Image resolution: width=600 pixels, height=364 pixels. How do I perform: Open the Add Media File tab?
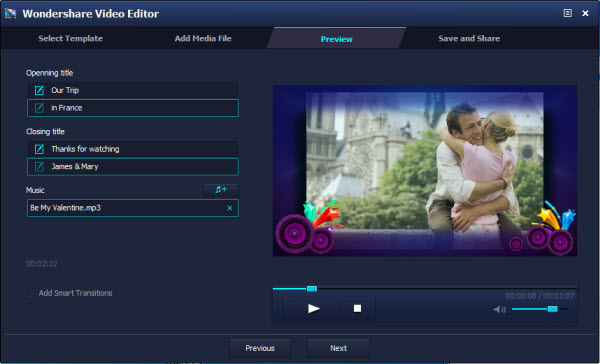(x=203, y=38)
